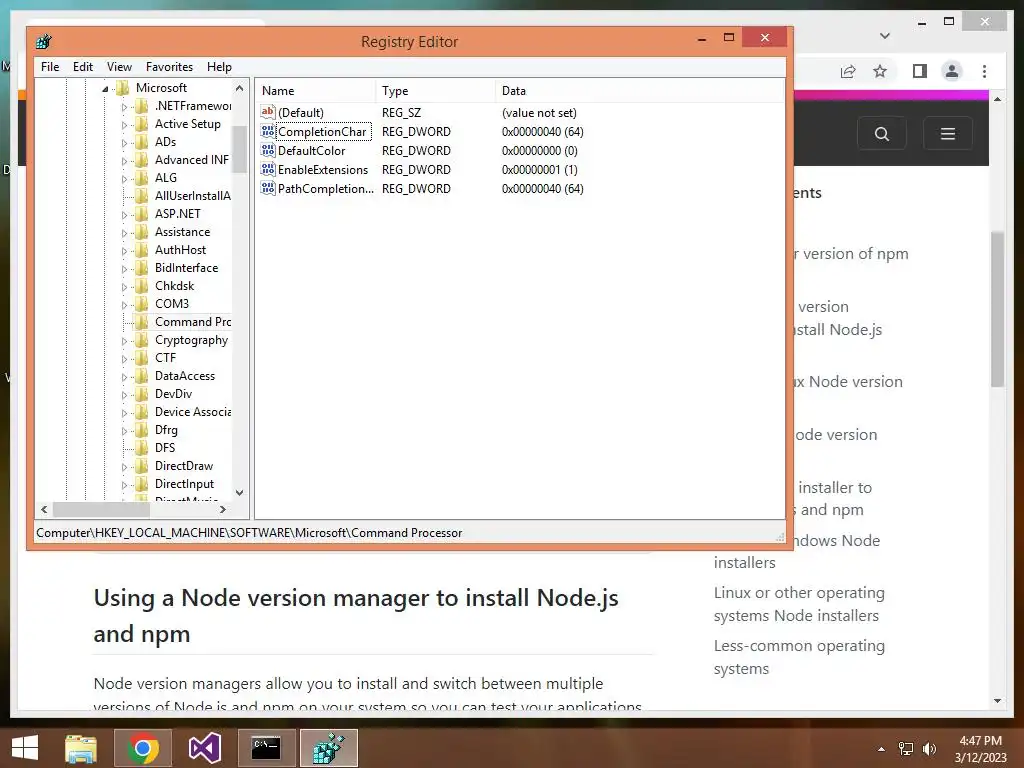Image resolution: width=1024 pixels, height=768 pixels.
Task: Collapse the Microsoft registry key
Action: [x=105, y=88]
